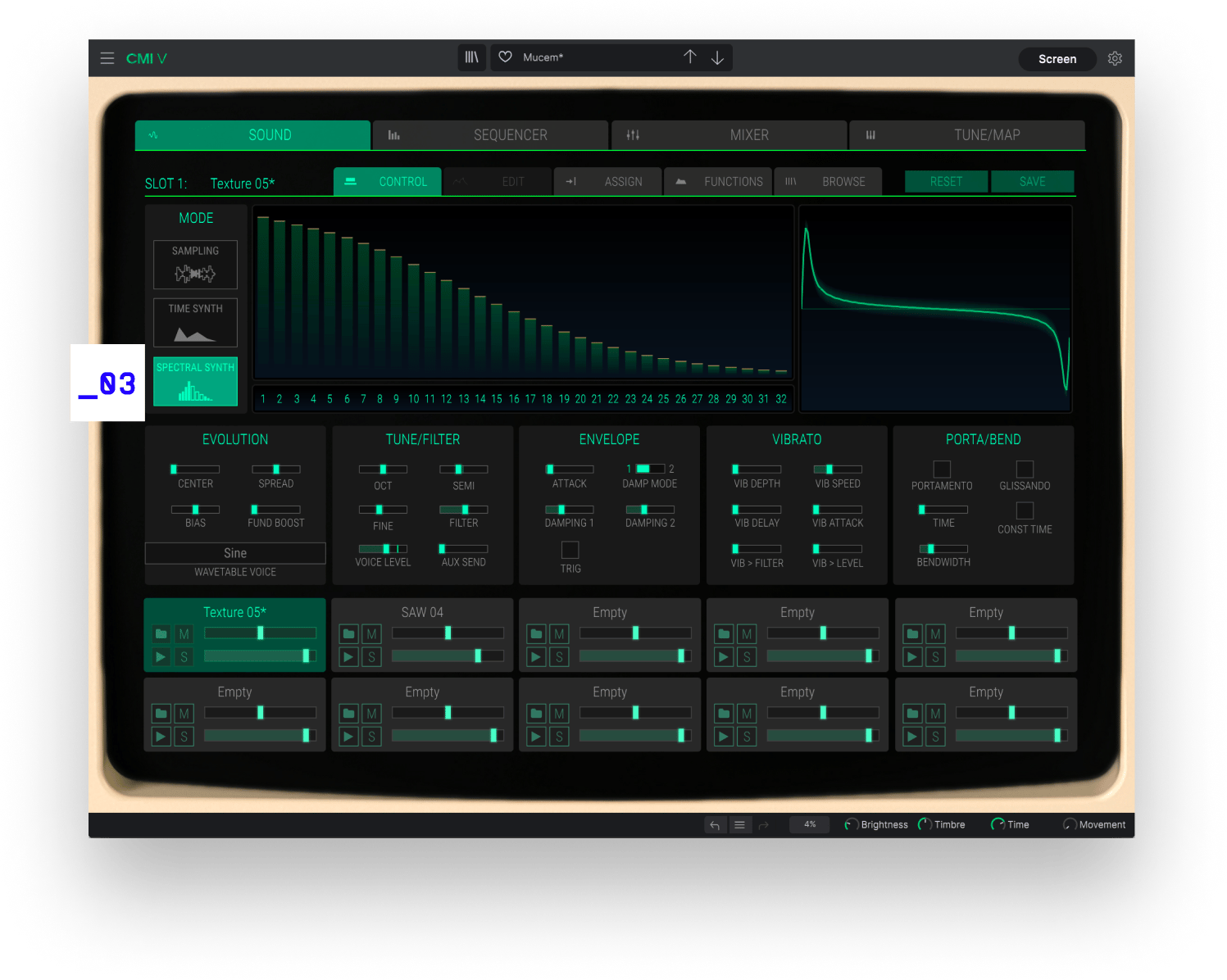
Task: Adjust the Damping 1 slider
Action: (570, 509)
